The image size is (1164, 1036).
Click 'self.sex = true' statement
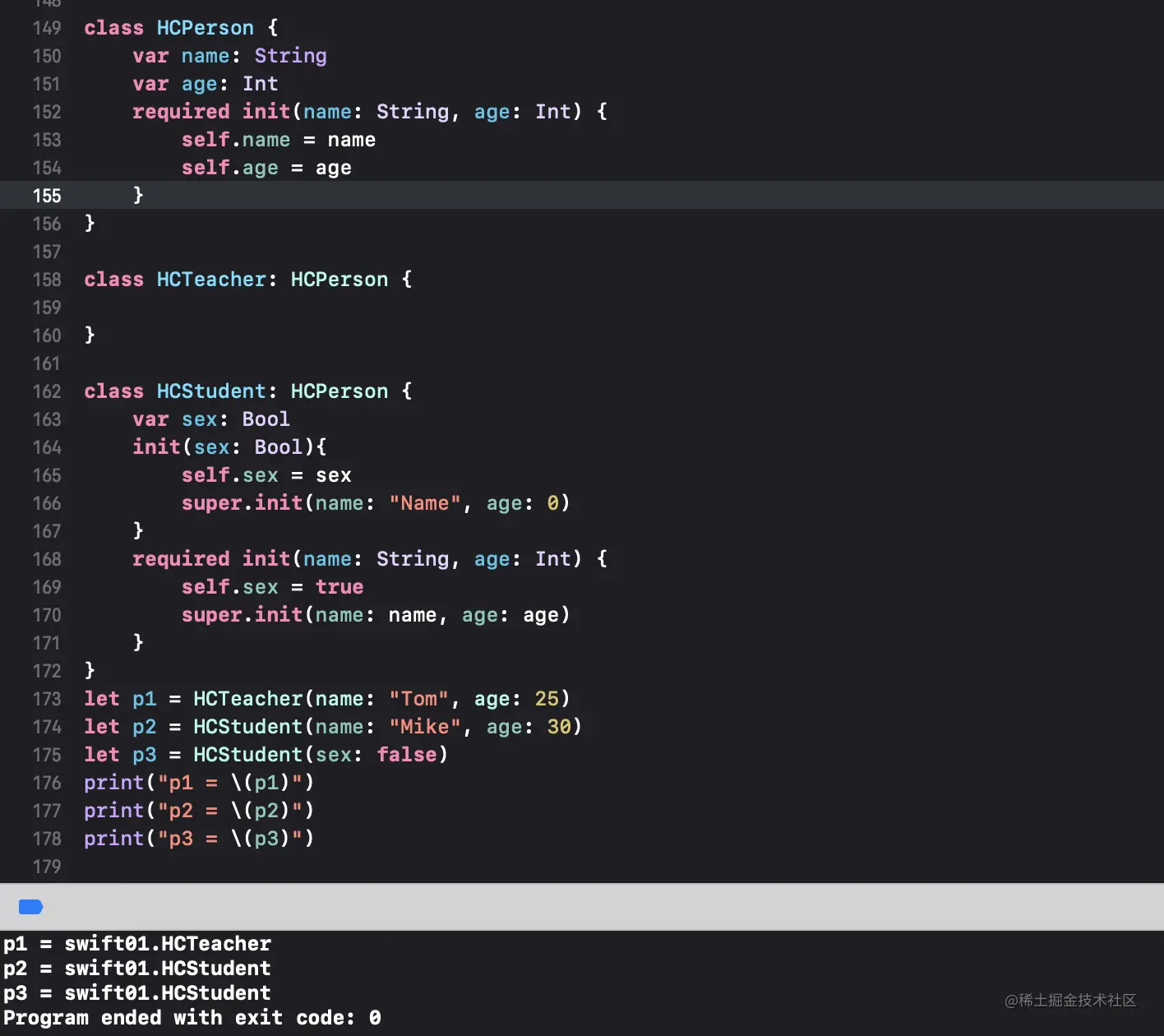(272, 587)
